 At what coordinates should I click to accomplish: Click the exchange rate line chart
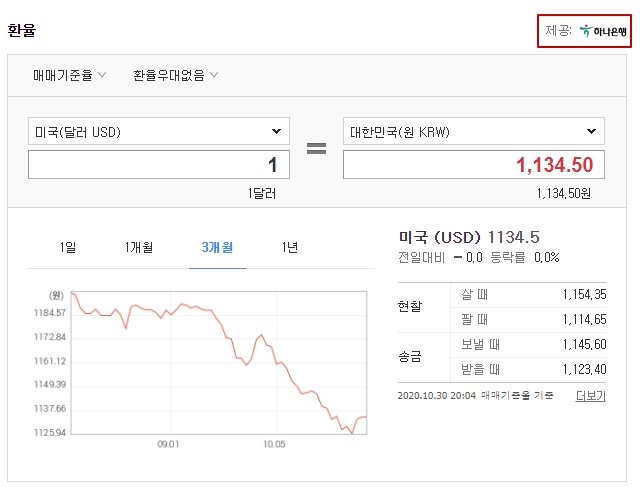(219, 362)
